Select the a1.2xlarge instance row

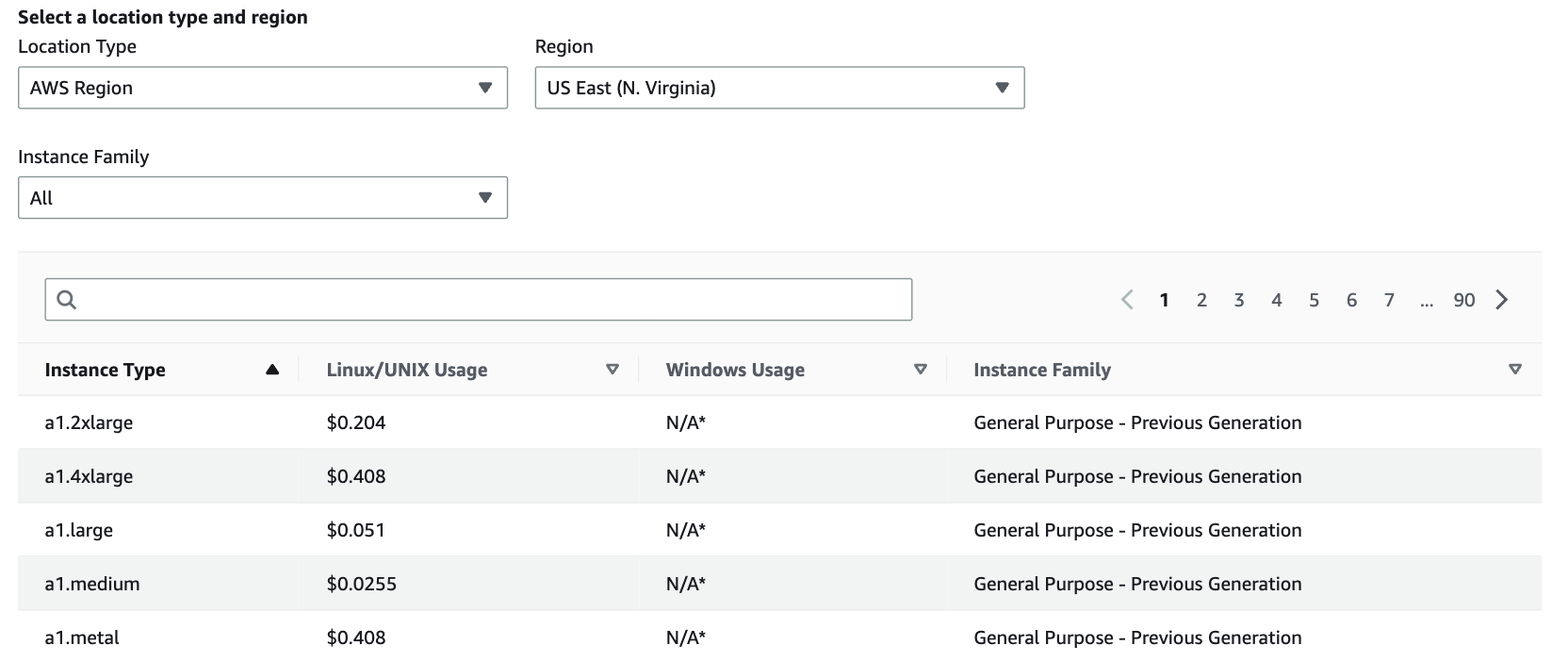(779, 422)
